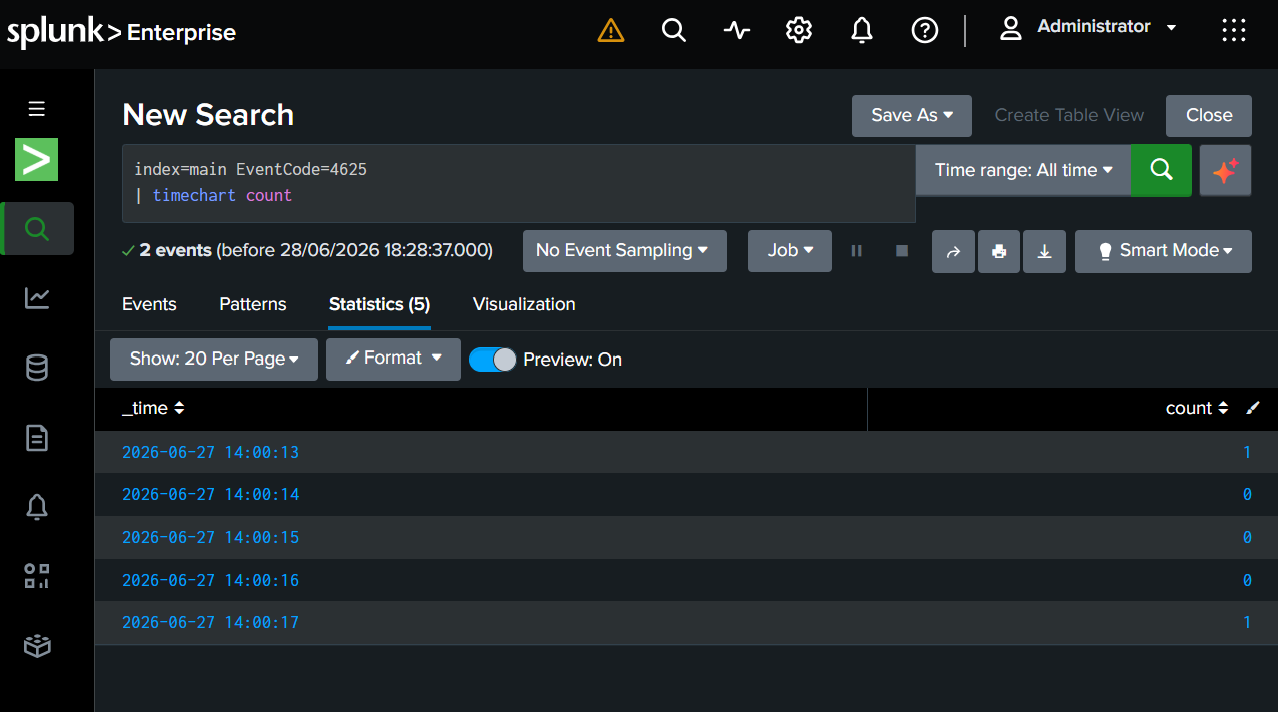Click the New Search page title
Image resolution: width=1278 pixels, height=712 pixels.
208,115
